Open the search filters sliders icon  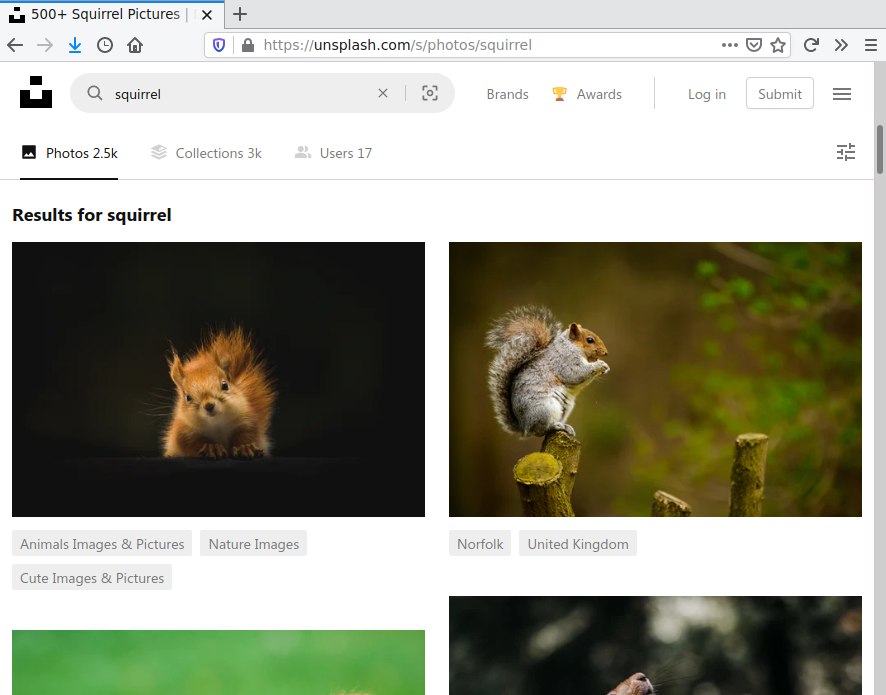(846, 152)
